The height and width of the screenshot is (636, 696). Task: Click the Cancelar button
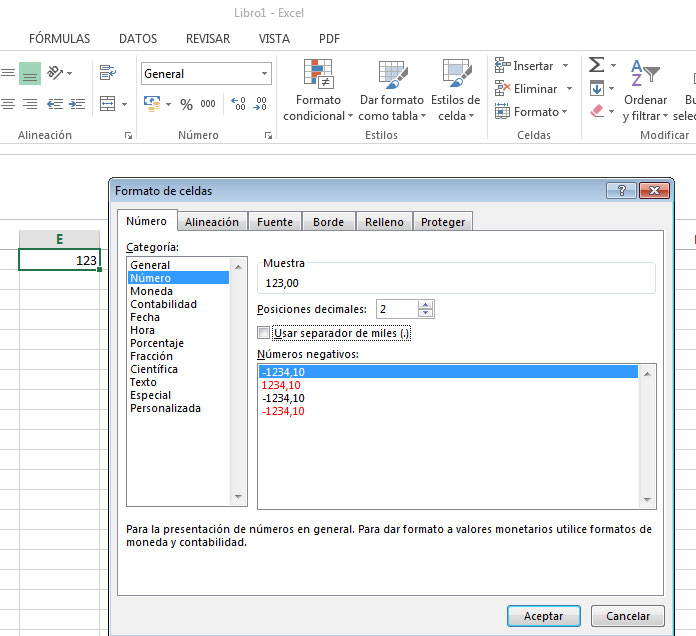[x=628, y=616]
